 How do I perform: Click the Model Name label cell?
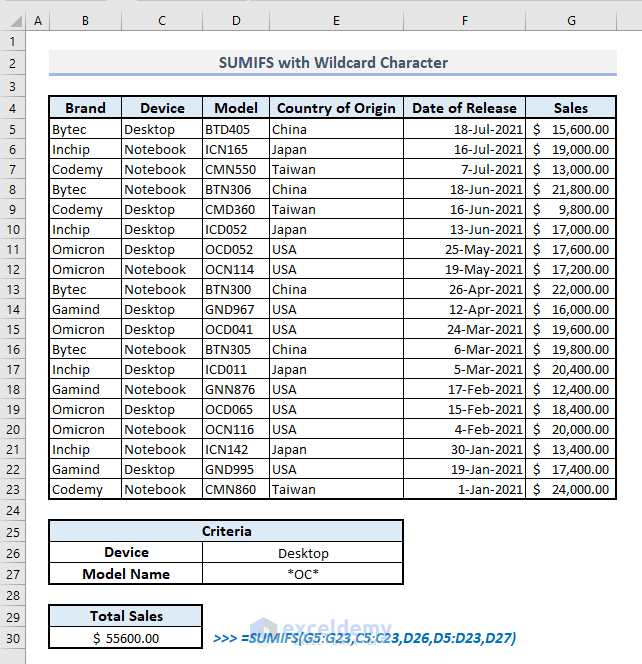[x=126, y=574]
